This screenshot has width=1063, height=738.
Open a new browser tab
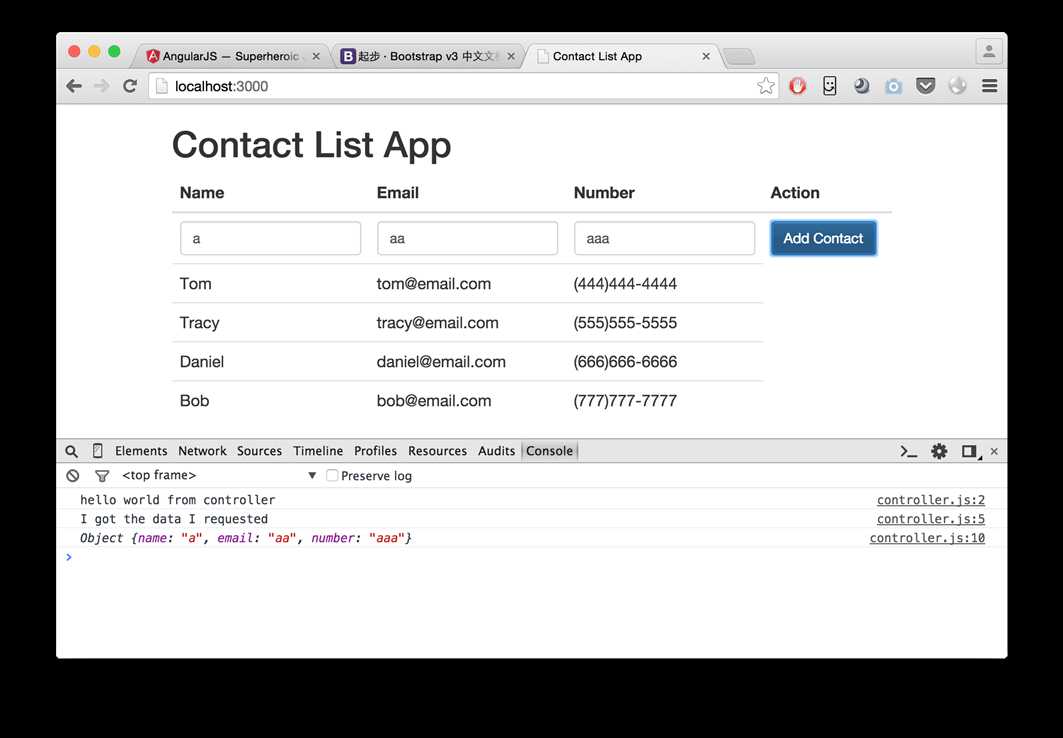point(739,58)
